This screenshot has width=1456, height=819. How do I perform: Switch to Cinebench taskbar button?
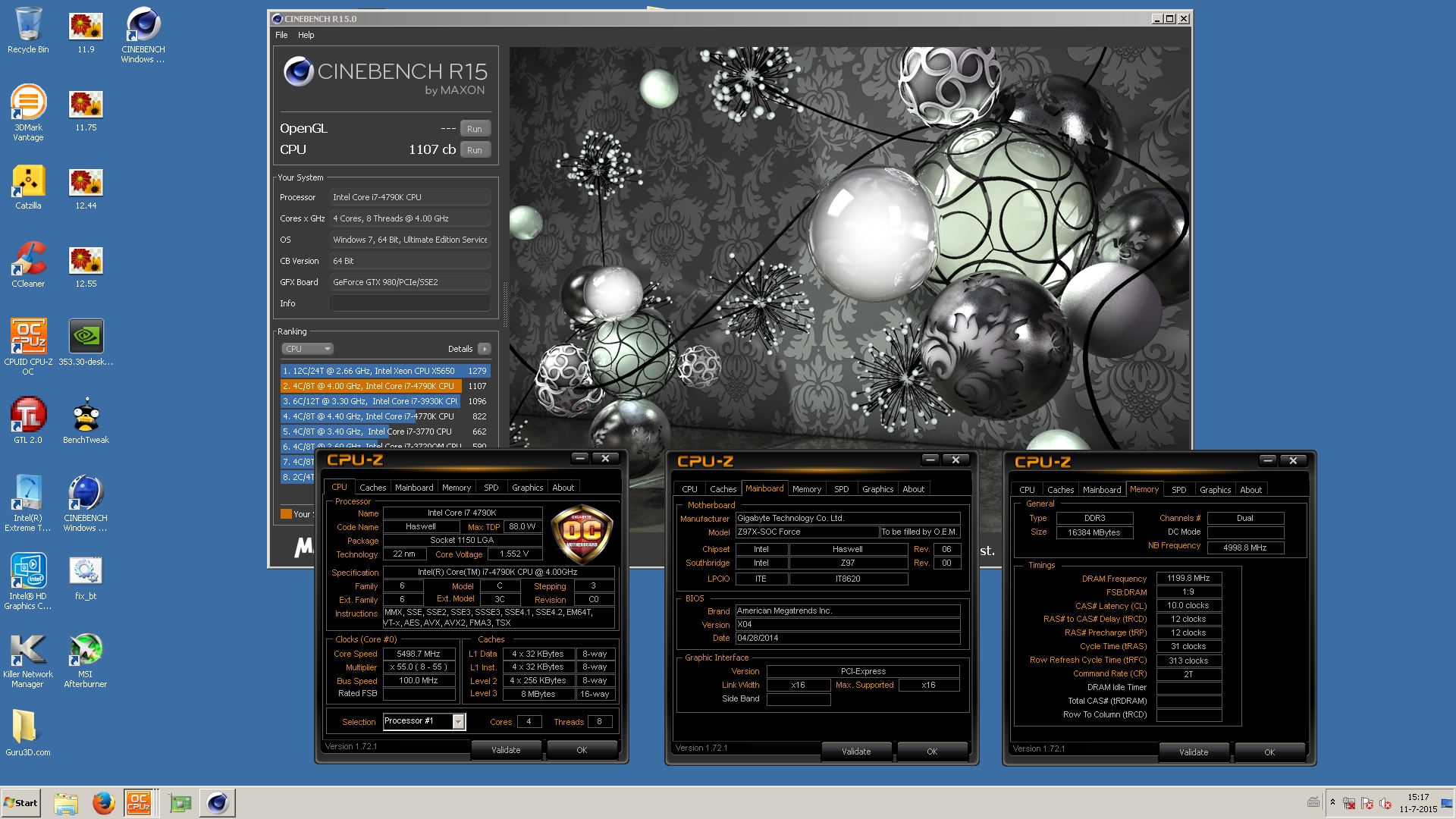tap(217, 802)
